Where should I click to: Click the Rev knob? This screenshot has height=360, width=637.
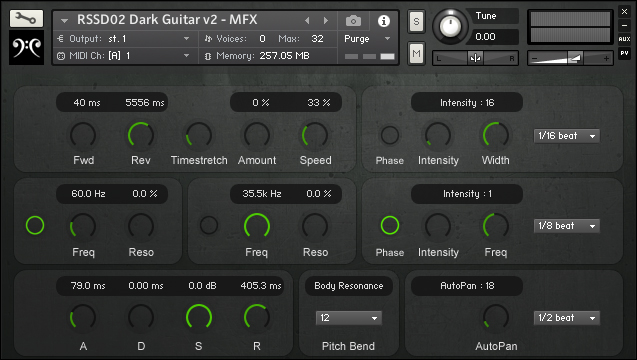coord(141,135)
